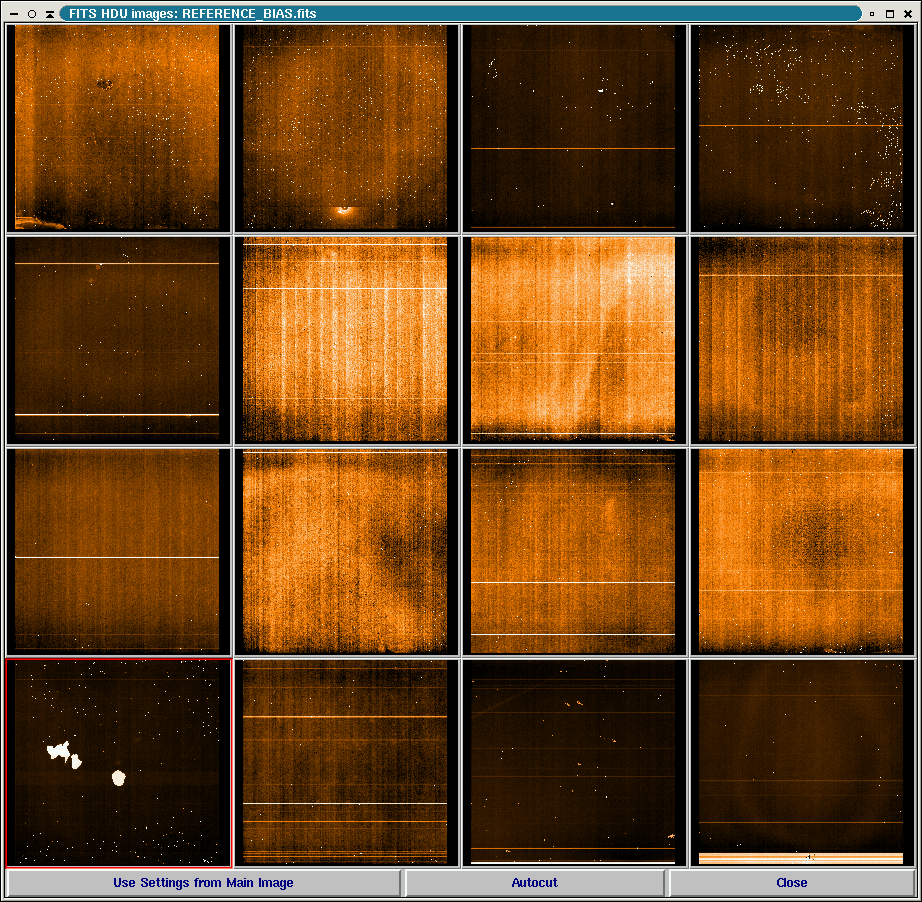Click the Autocut button

click(x=534, y=883)
